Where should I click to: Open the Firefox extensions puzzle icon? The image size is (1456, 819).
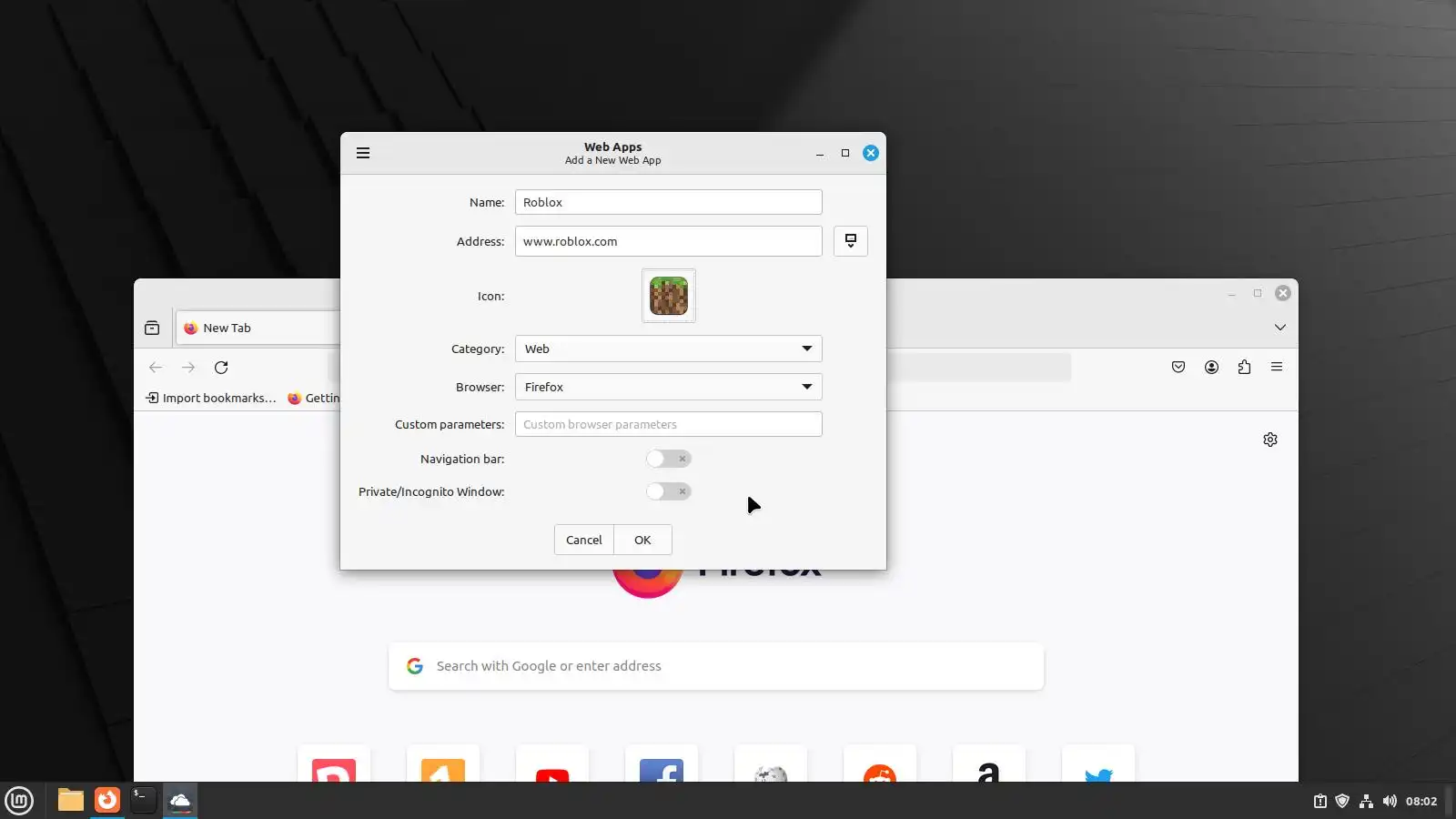point(1244,367)
